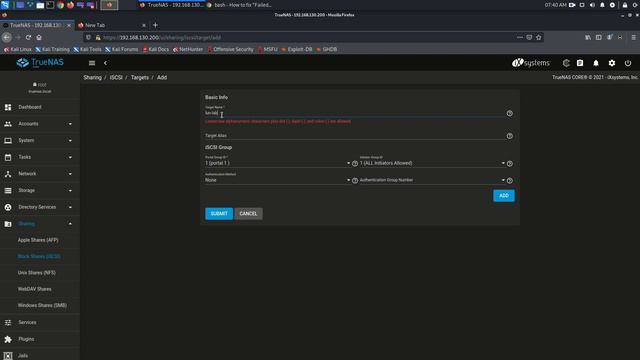Click the Jails icon in sidebar

coord(8,356)
